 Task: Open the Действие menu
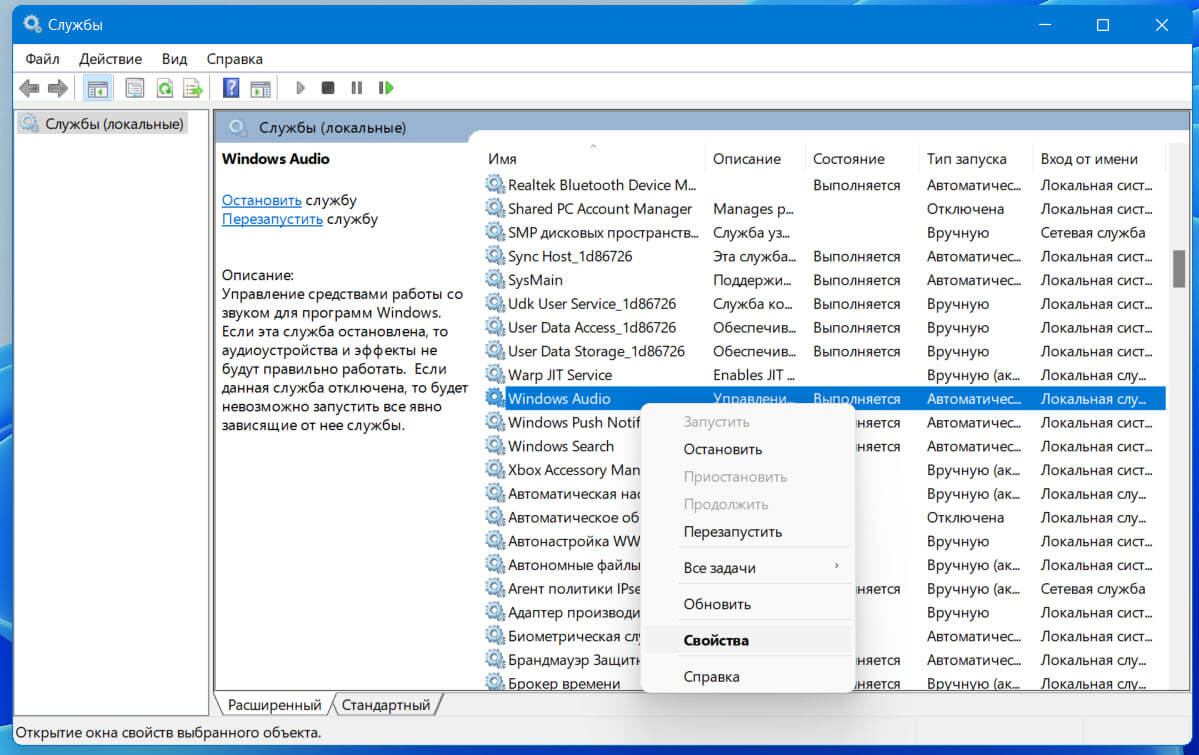(x=110, y=59)
